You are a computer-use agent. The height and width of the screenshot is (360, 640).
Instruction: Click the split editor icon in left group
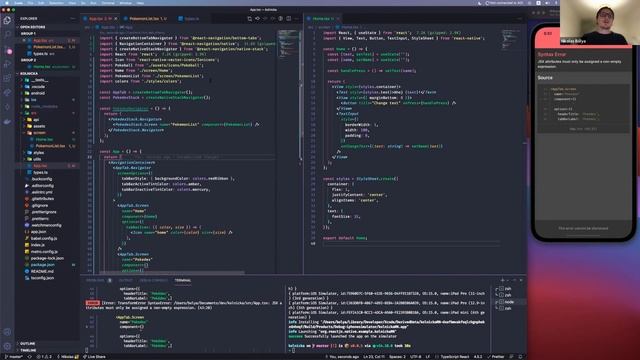(289, 18)
